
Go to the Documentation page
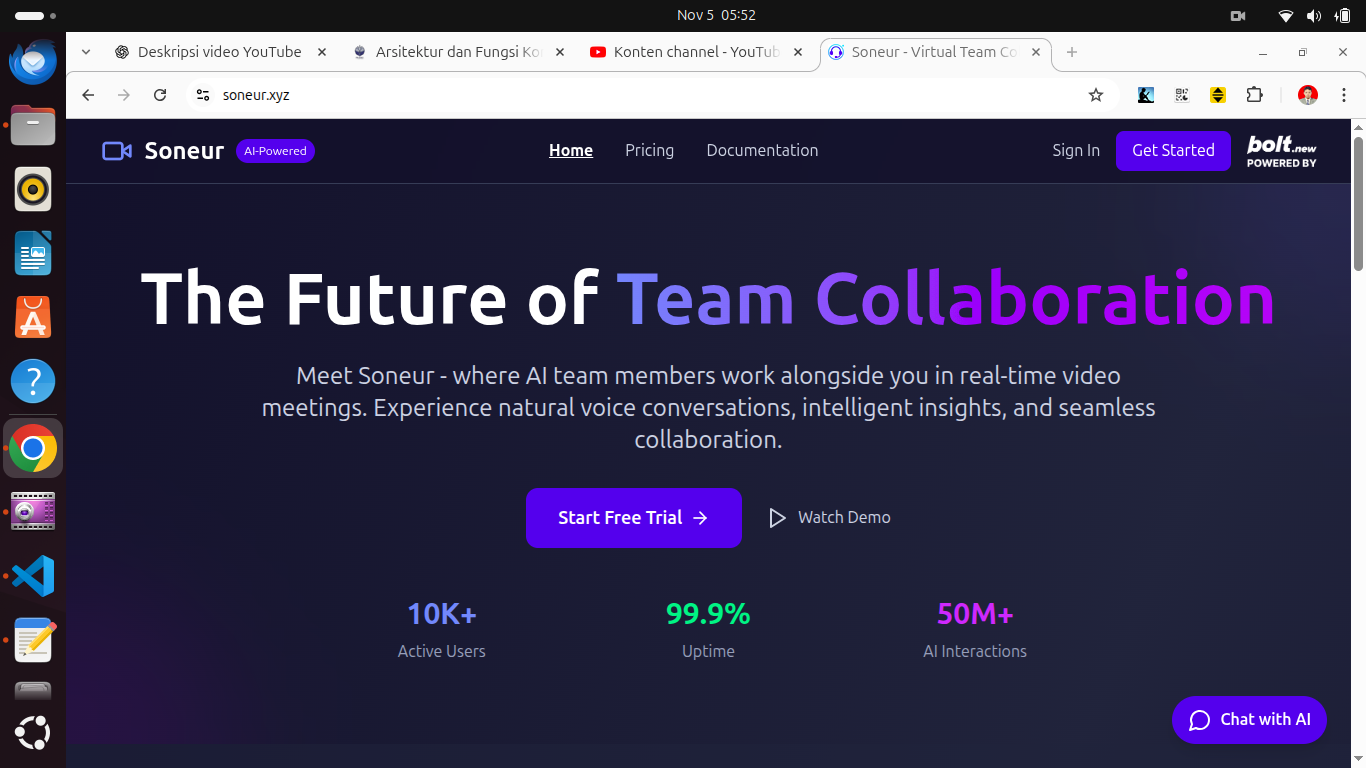762,150
